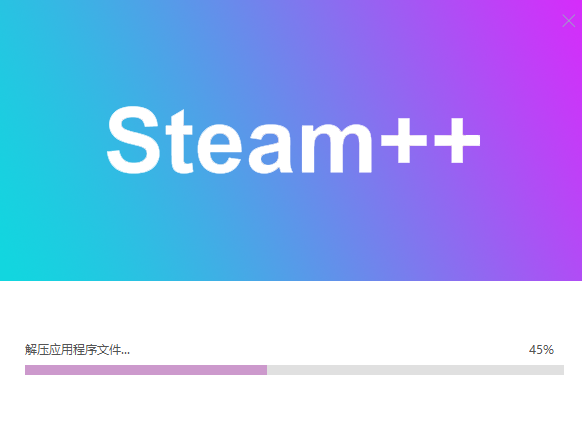Click the letter t in Steam++
The height and width of the screenshot is (434, 582).
pyautogui.click(x=179, y=142)
